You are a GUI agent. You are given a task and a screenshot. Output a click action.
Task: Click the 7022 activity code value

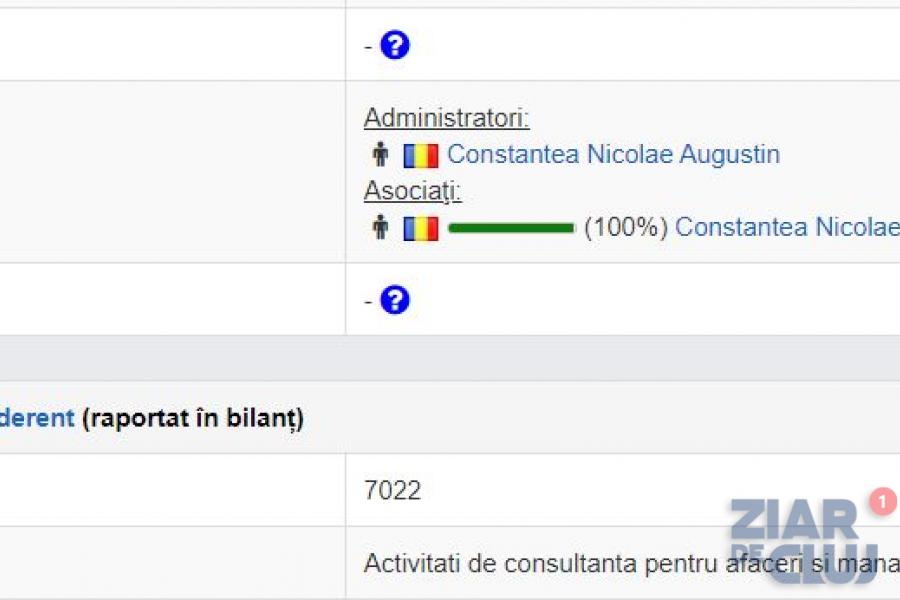[392, 490]
